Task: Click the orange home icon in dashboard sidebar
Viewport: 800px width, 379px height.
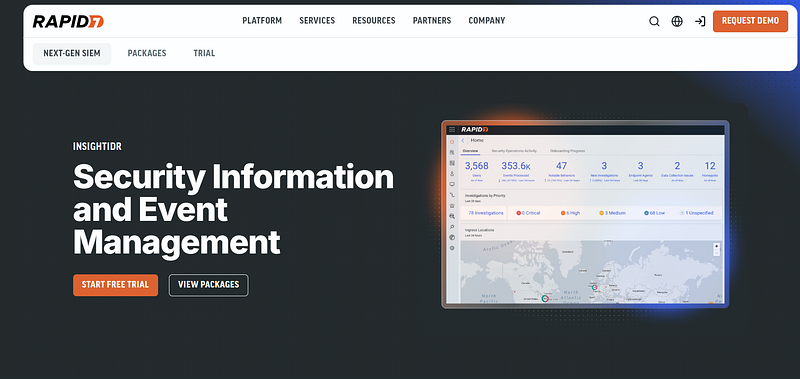Action: point(452,142)
